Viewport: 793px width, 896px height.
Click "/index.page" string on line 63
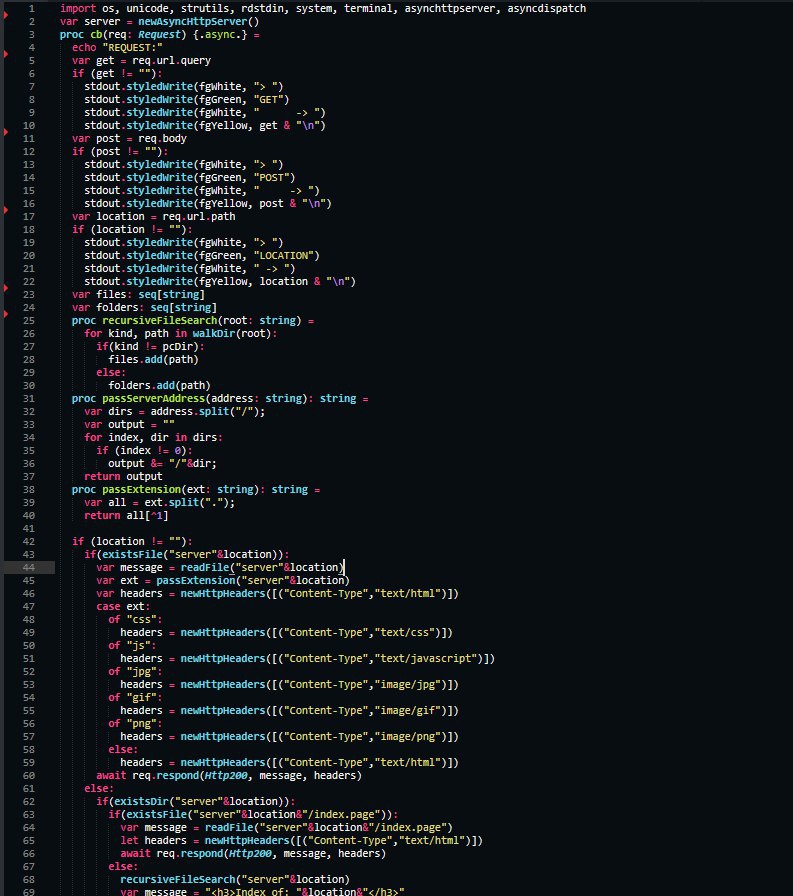341,815
